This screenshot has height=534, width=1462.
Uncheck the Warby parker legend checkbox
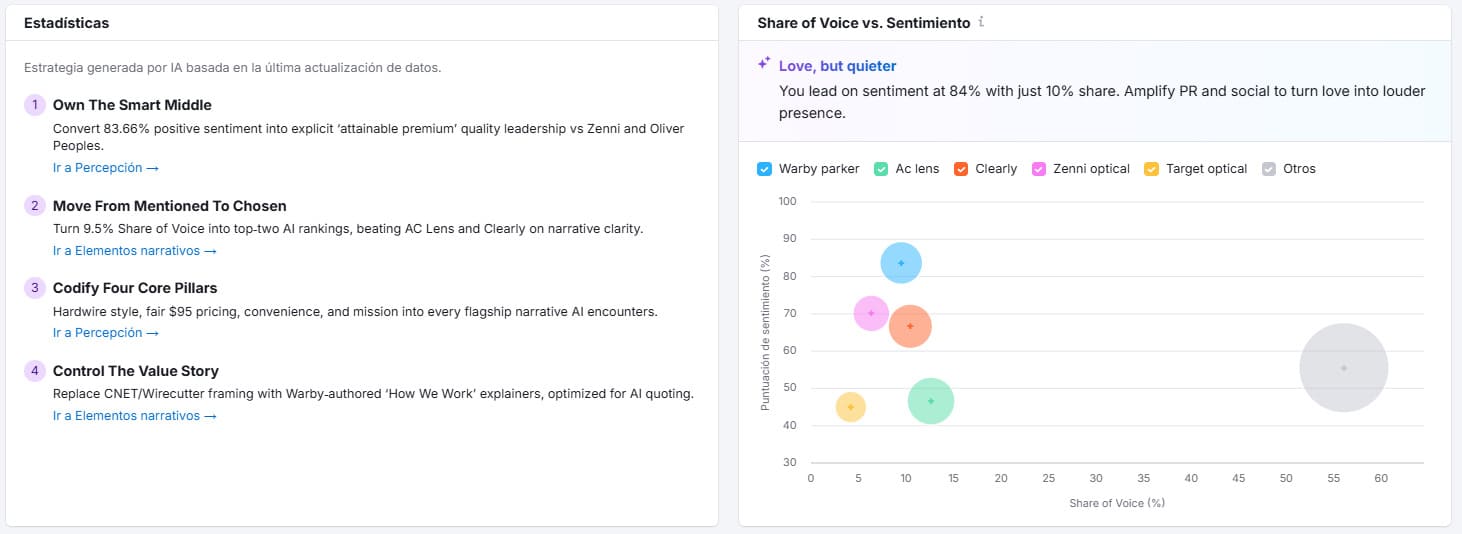coord(764,169)
